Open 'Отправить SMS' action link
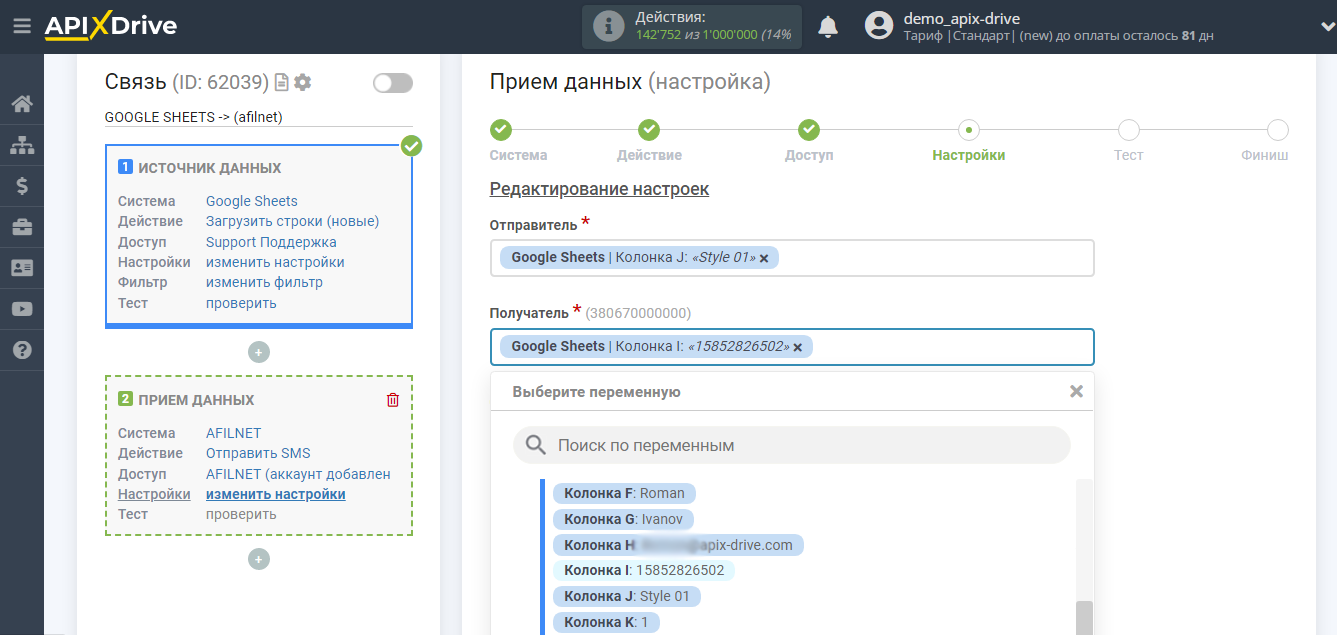 (x=258, y=453)
